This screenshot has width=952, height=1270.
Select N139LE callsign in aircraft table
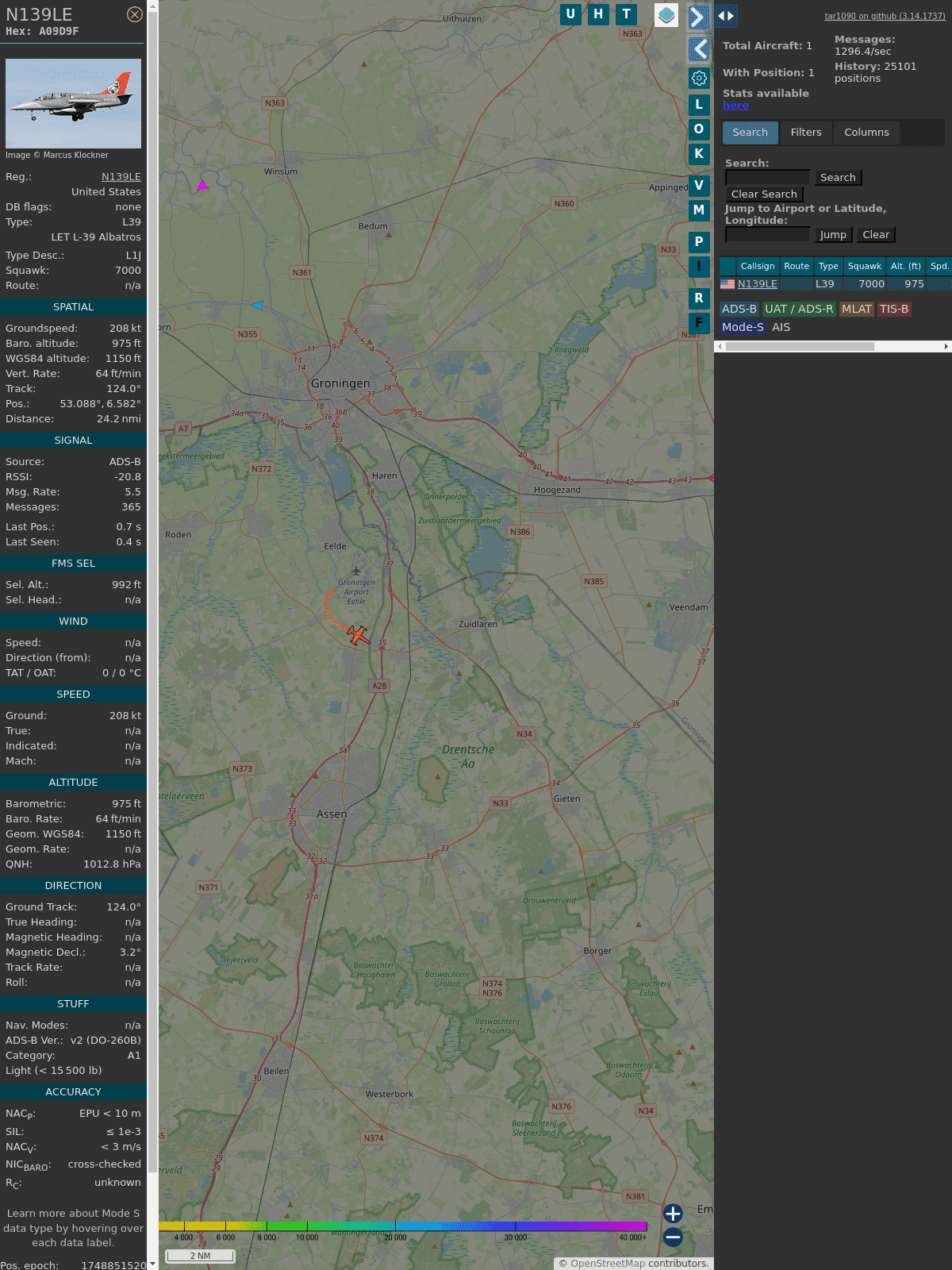pyautogui.click(x=758, y=284)
